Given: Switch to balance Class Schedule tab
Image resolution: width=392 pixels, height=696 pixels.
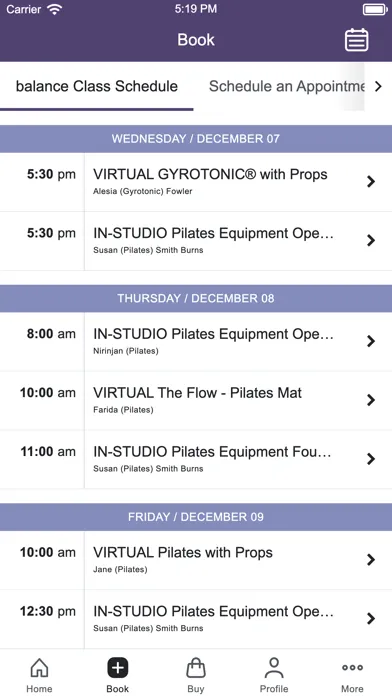Looking at the screenshot, I should pos(97,86).
